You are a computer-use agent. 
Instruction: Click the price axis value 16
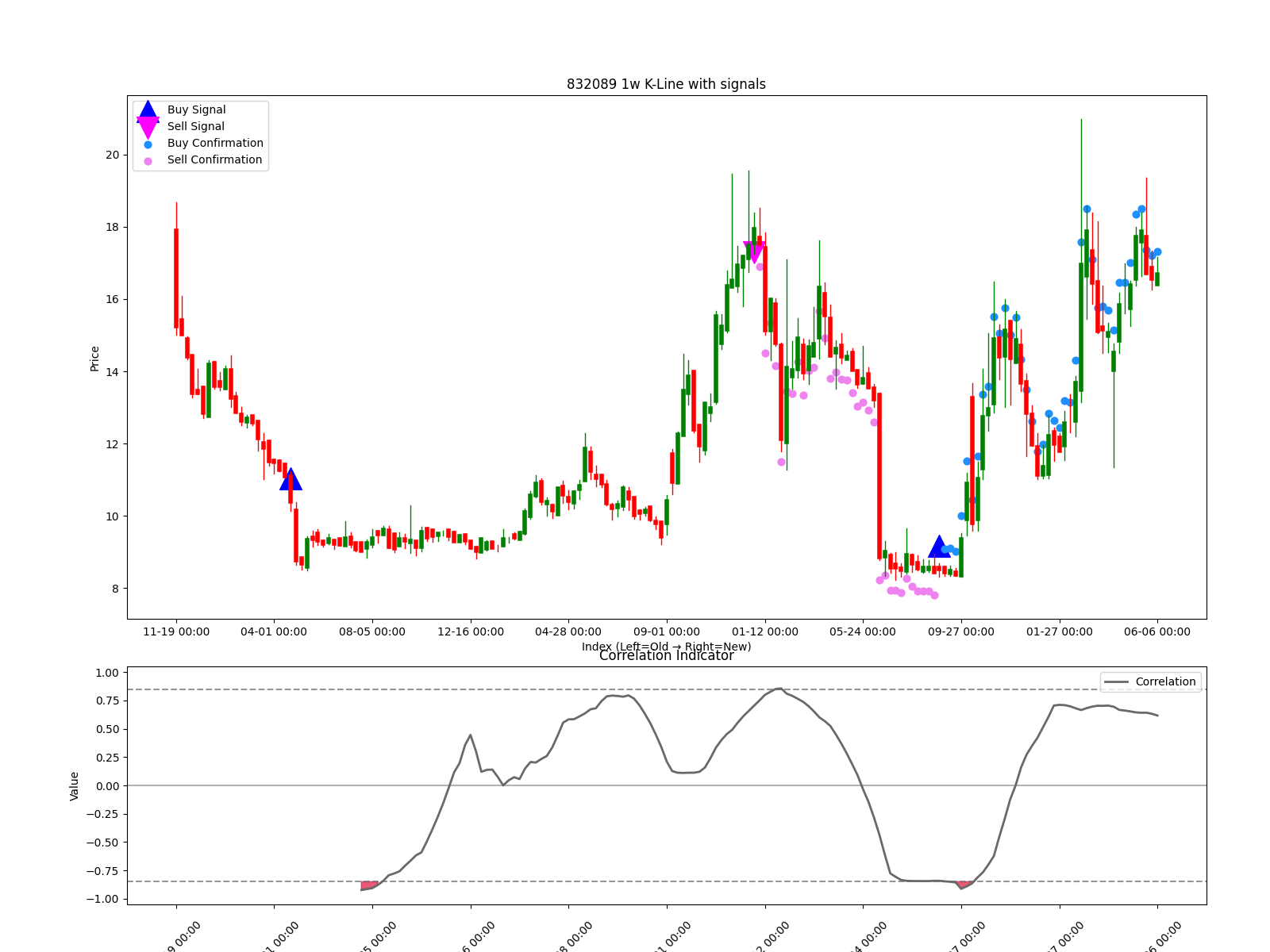pyautogui.click(x=113, y=300)
